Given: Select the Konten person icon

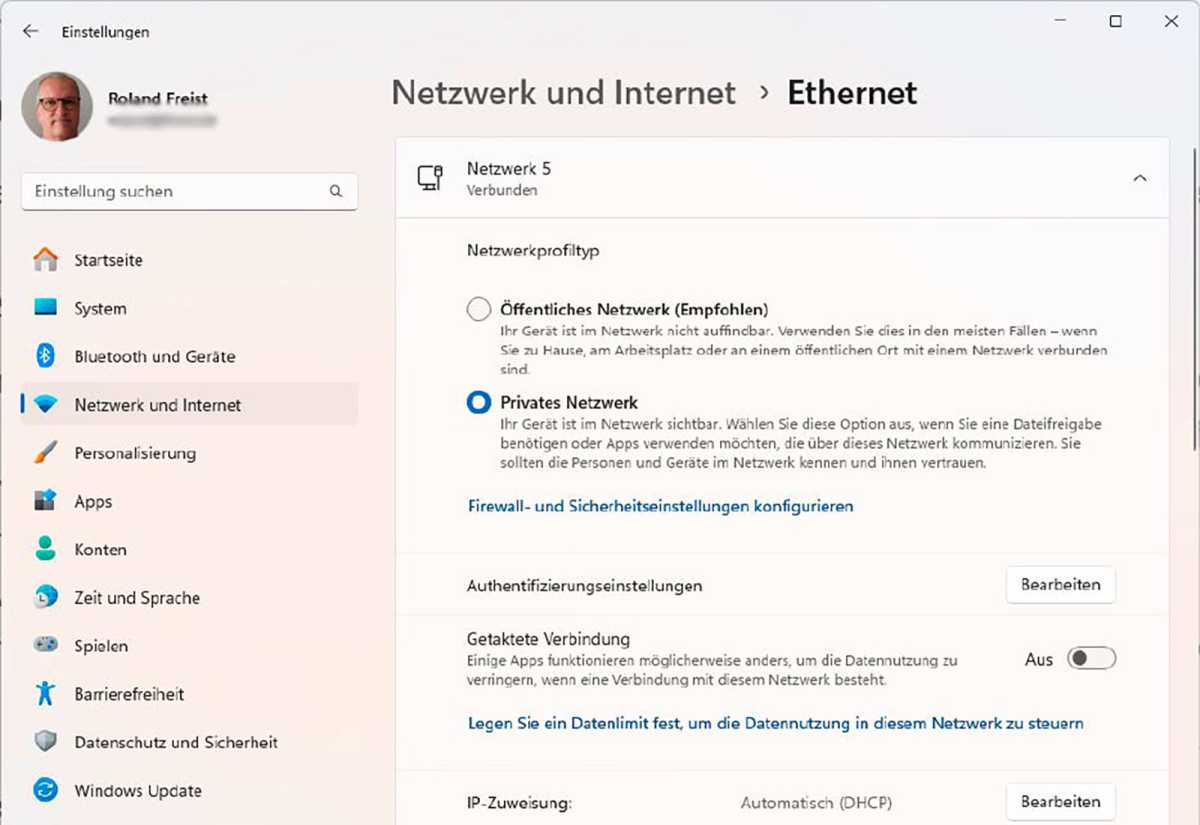Looking at the screenshot, I should coord(44,549).
